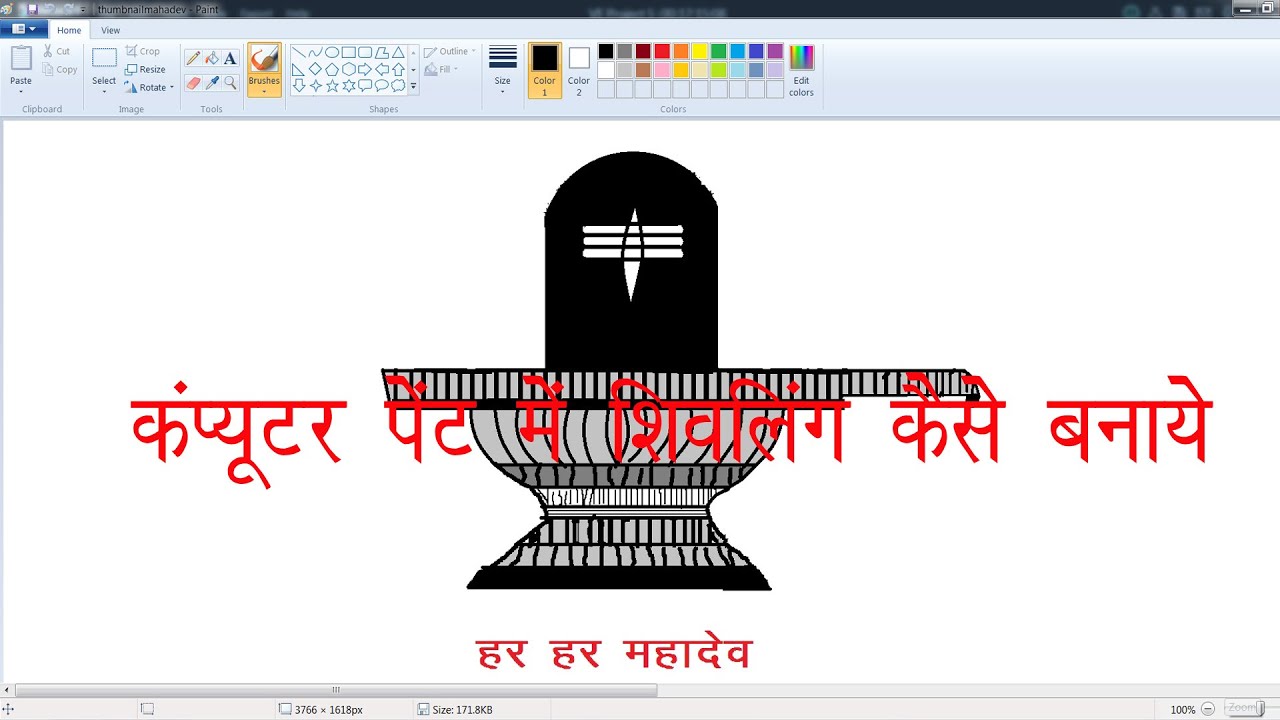Pick the yellow color swatch

(x=700, y=51)
